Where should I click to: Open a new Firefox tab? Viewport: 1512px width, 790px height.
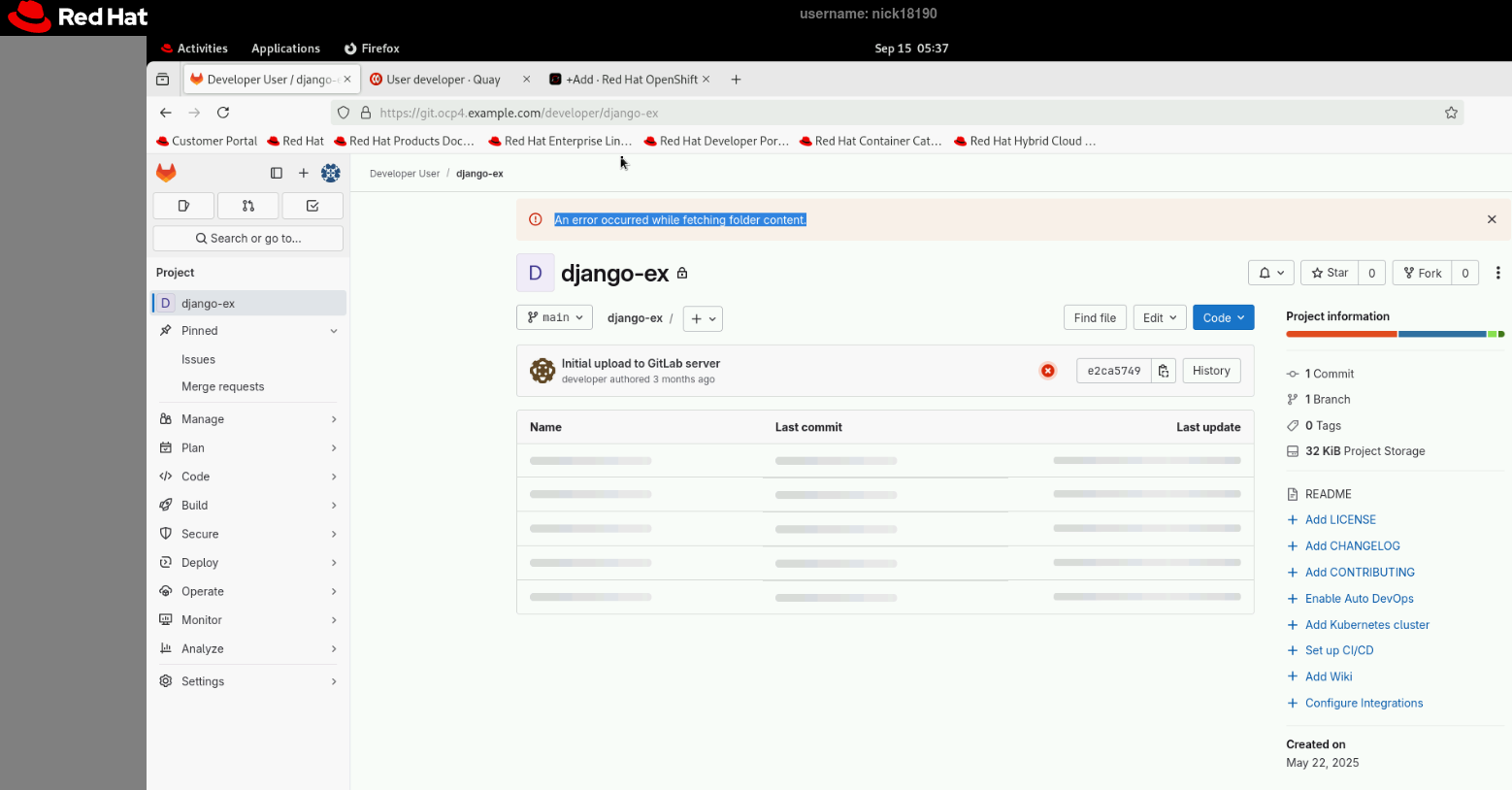point(736,80)
